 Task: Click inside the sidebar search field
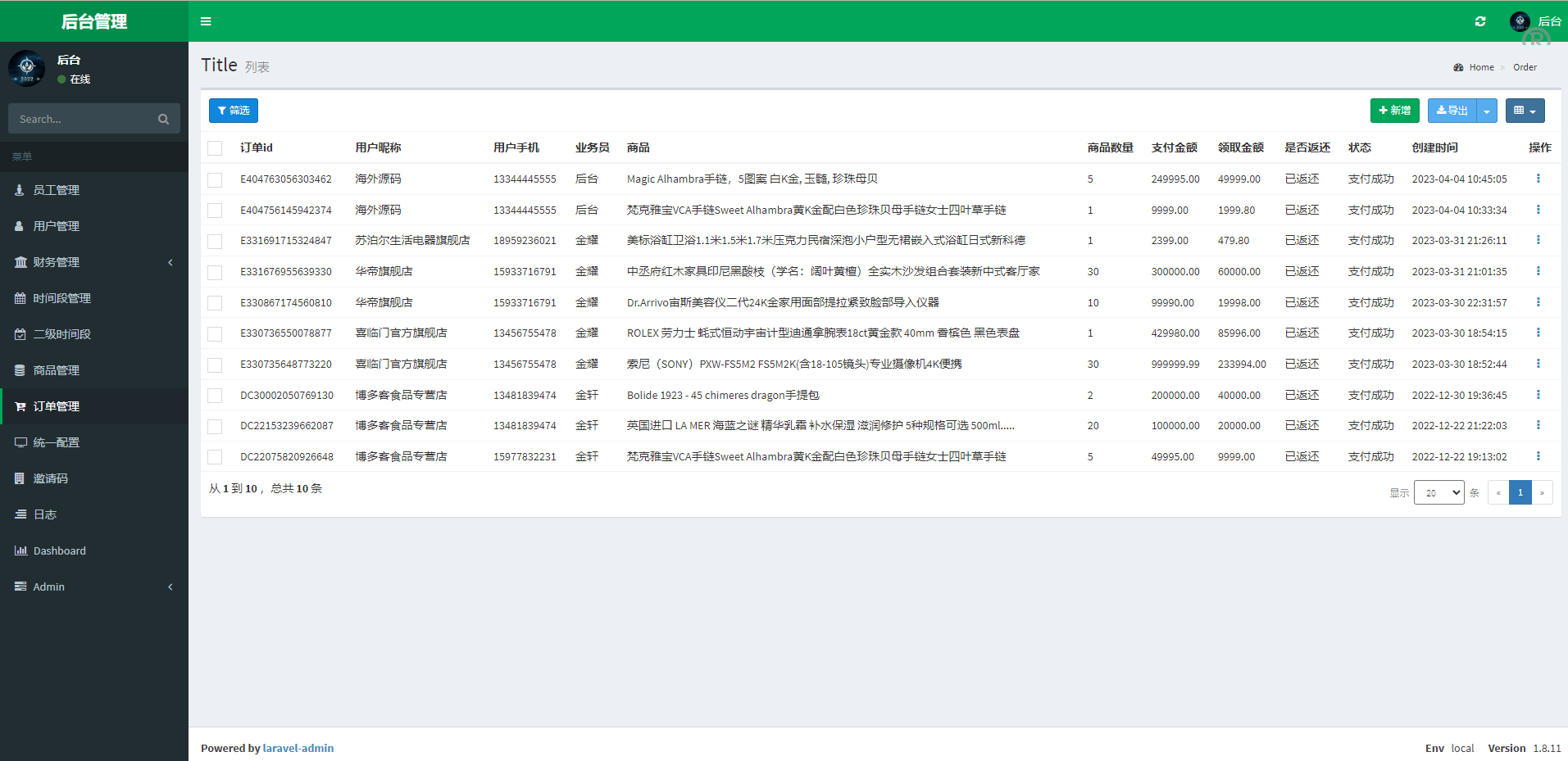coord(82,118)
